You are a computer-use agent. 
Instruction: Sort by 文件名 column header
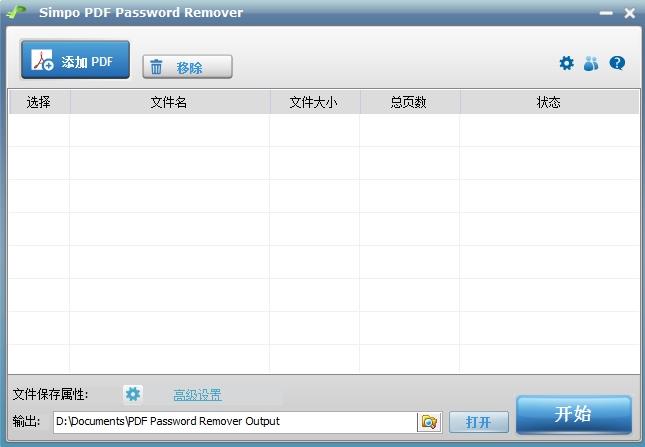pos(169,102)
